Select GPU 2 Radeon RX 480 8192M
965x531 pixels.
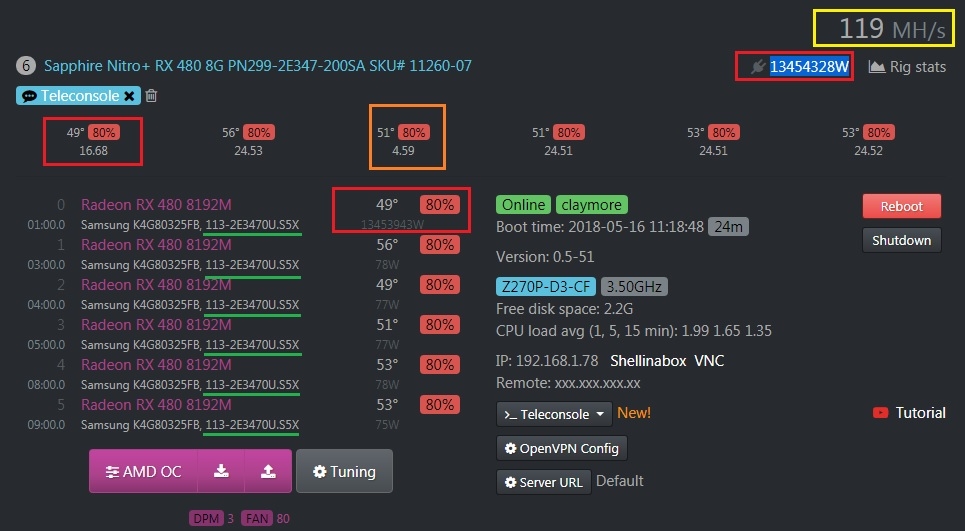[156, 285]
